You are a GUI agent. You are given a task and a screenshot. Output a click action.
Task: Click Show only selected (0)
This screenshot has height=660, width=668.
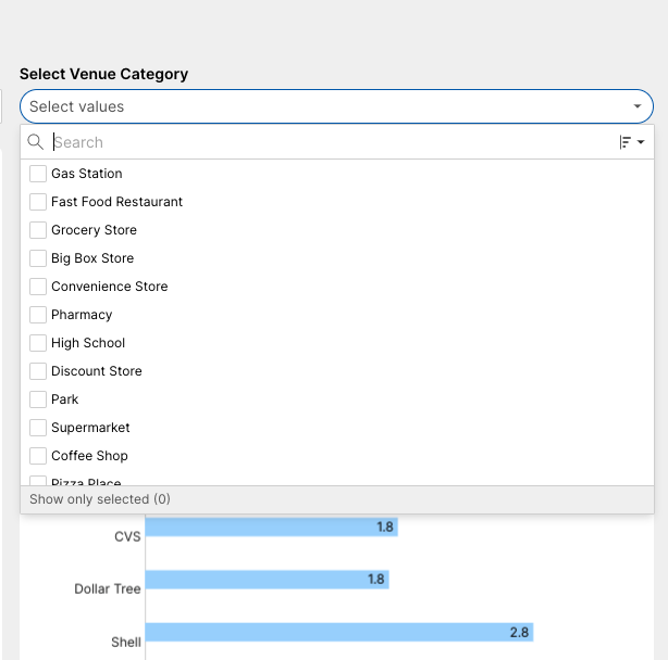pyautogui.click(x=100, y=499)
